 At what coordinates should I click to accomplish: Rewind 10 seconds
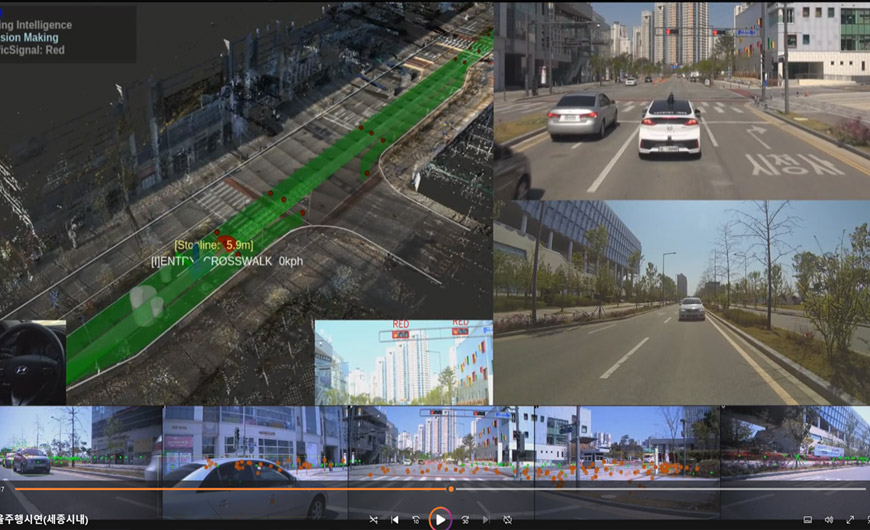(x=416, y=520)
